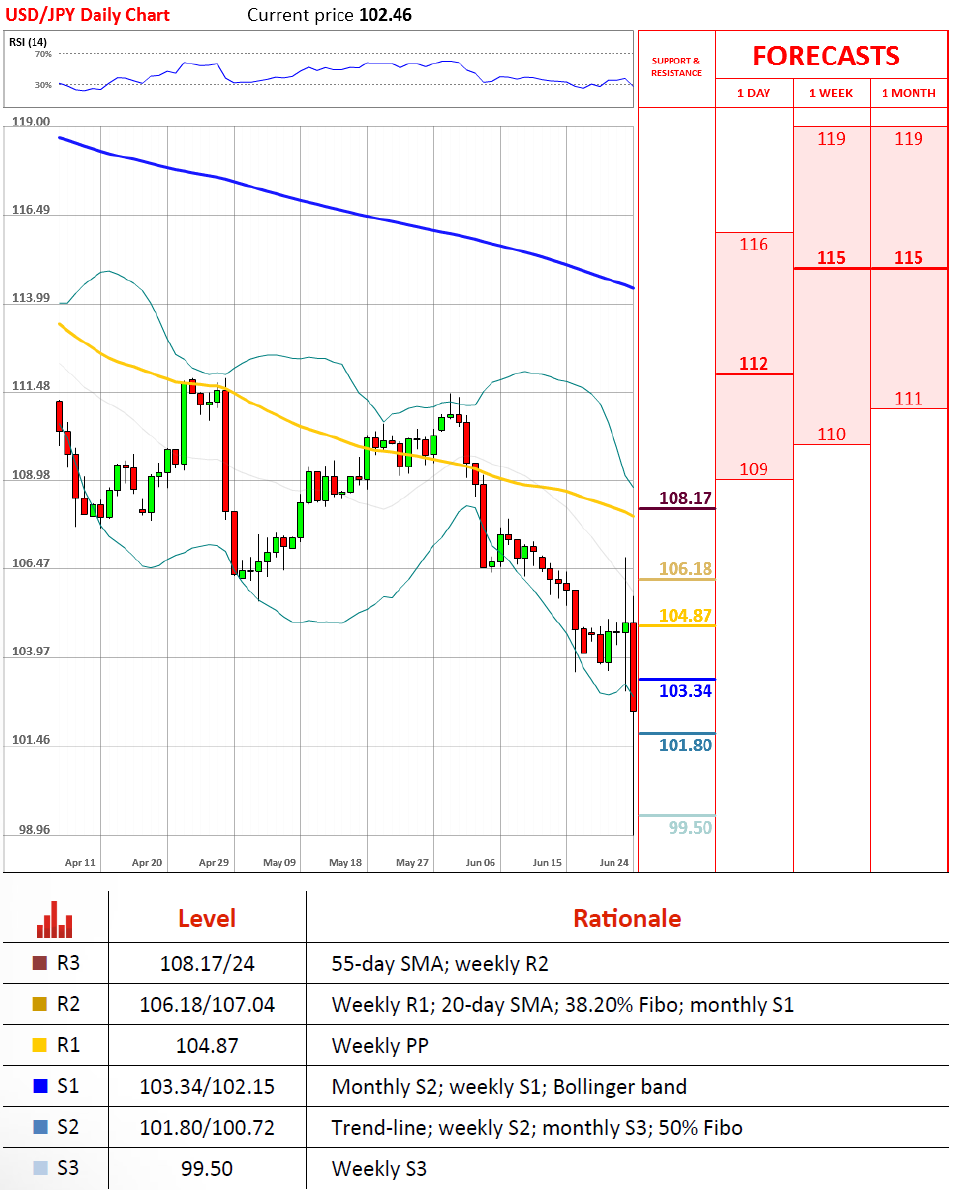This screenshot has width=958, height=1190.
Task: Click the 1 month forecast 111 value
Action: point(909,398)
